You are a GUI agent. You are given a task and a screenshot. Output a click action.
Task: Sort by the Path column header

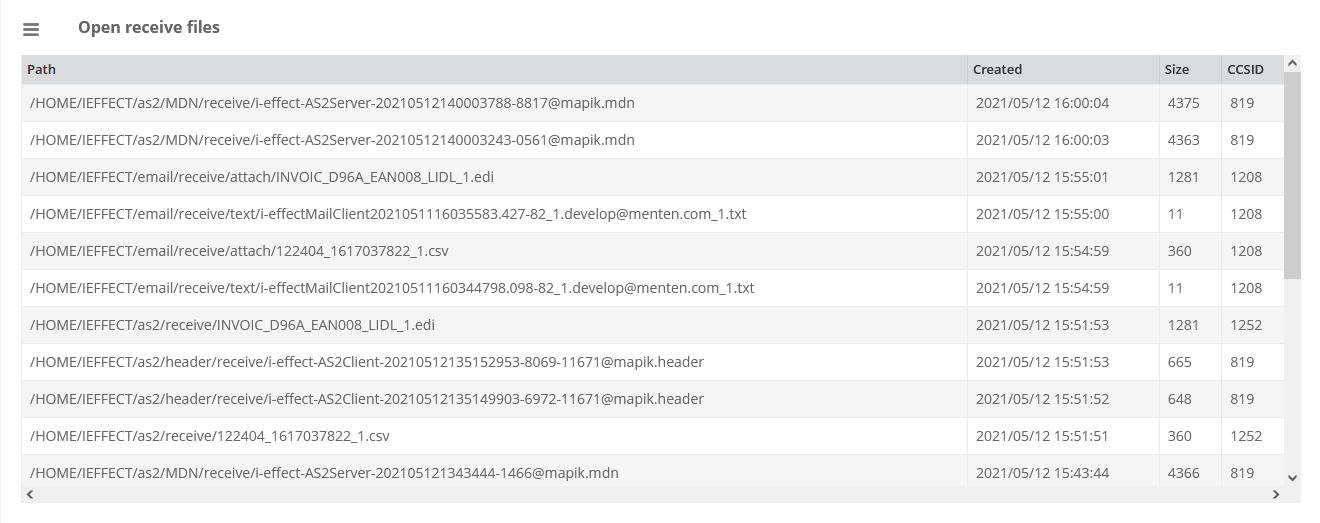42,70
